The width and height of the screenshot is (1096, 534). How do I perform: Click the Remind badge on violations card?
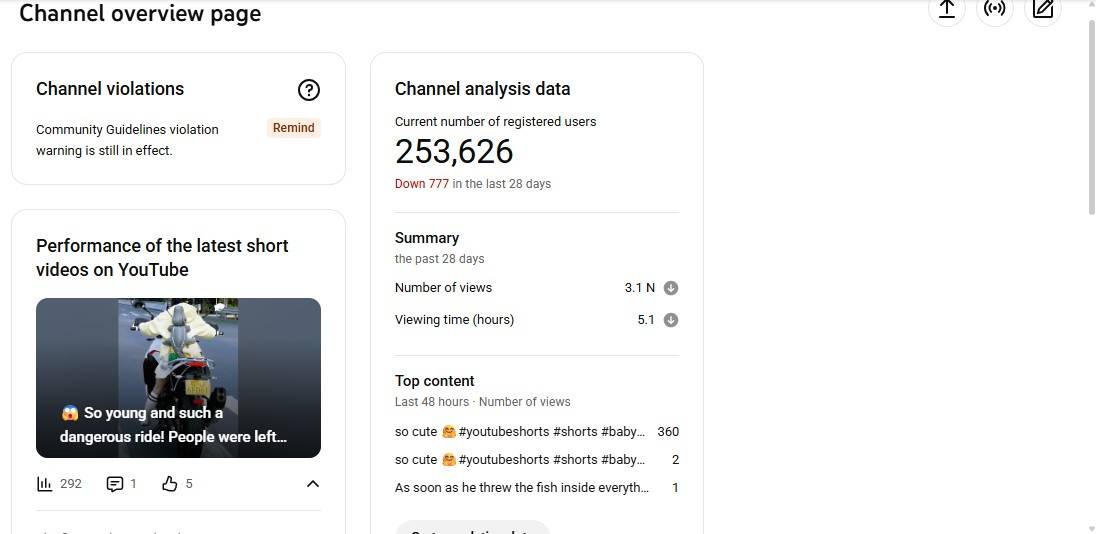coord(293,128)
